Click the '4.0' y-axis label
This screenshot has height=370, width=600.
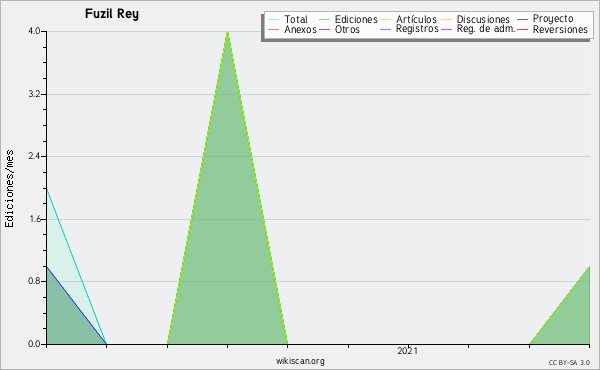34,31
